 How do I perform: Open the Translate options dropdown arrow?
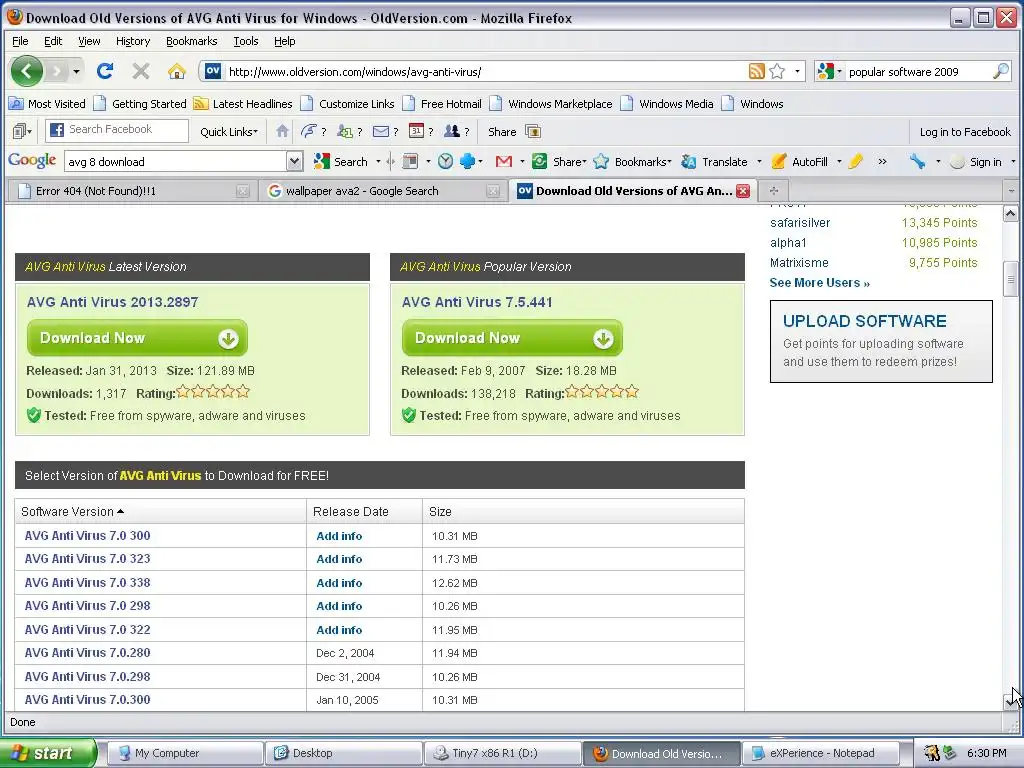[x=759, y=161]
